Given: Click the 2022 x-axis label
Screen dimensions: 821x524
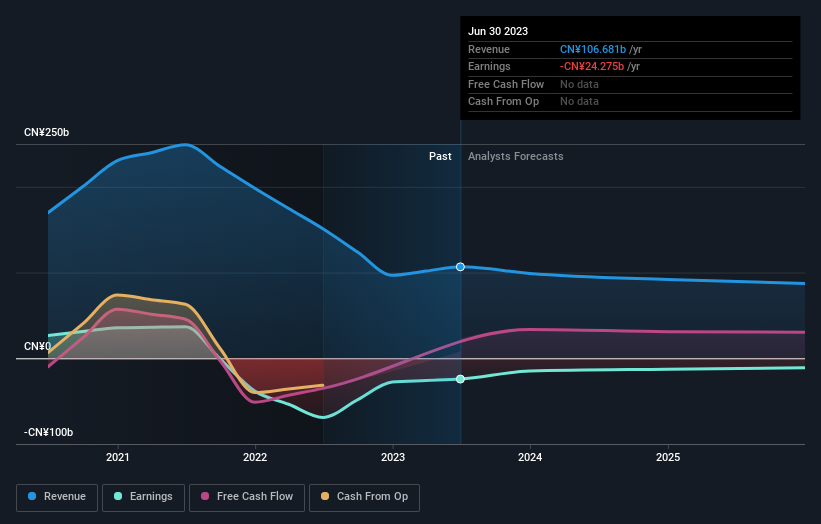Looking at the screenshot, I should point(255,457).
